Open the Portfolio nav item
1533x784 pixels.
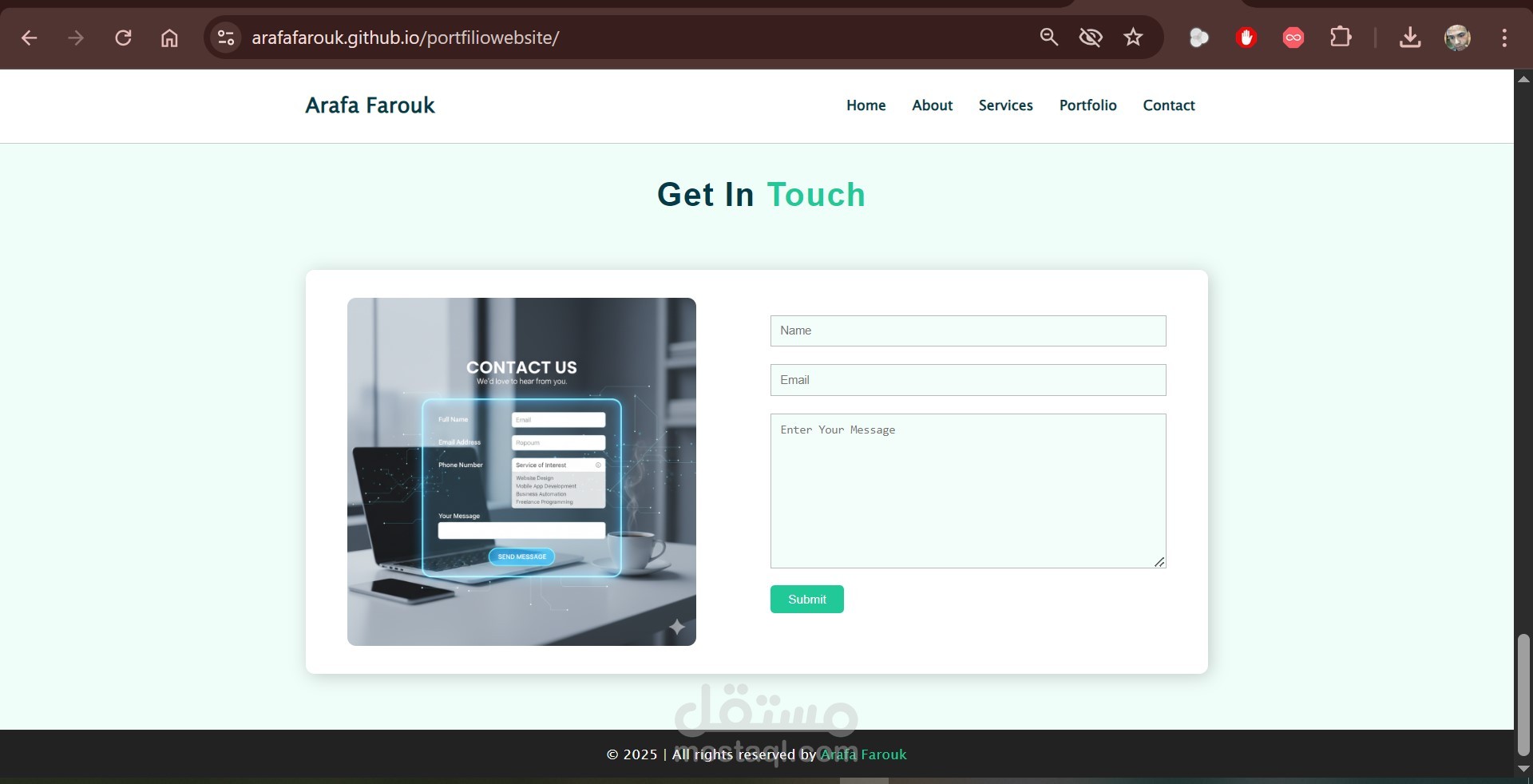1087,105
